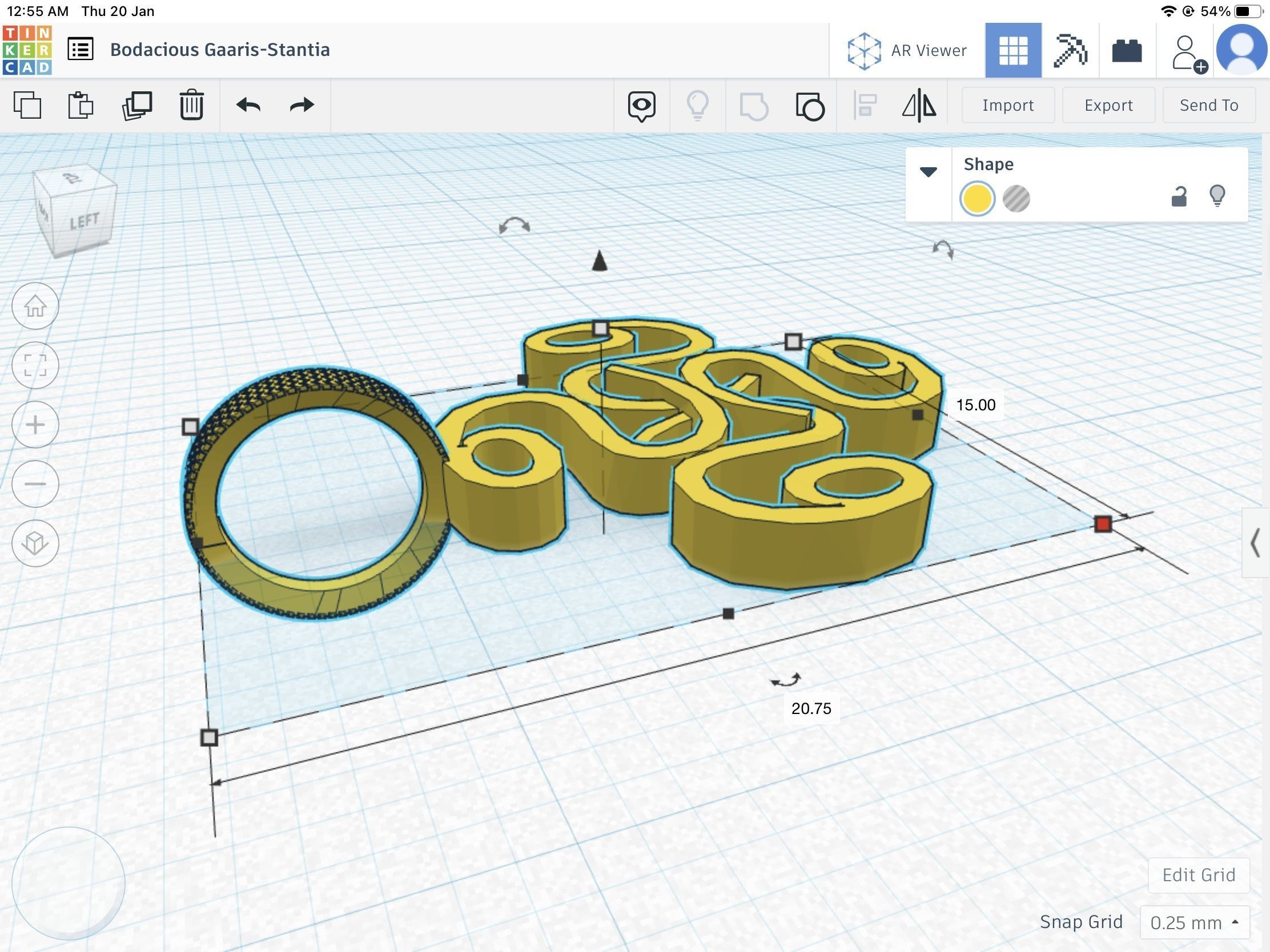This screenshot has height=952, width=1270.
Task: Switch to the Bricks mode
Action: [x=1127, y=50]
